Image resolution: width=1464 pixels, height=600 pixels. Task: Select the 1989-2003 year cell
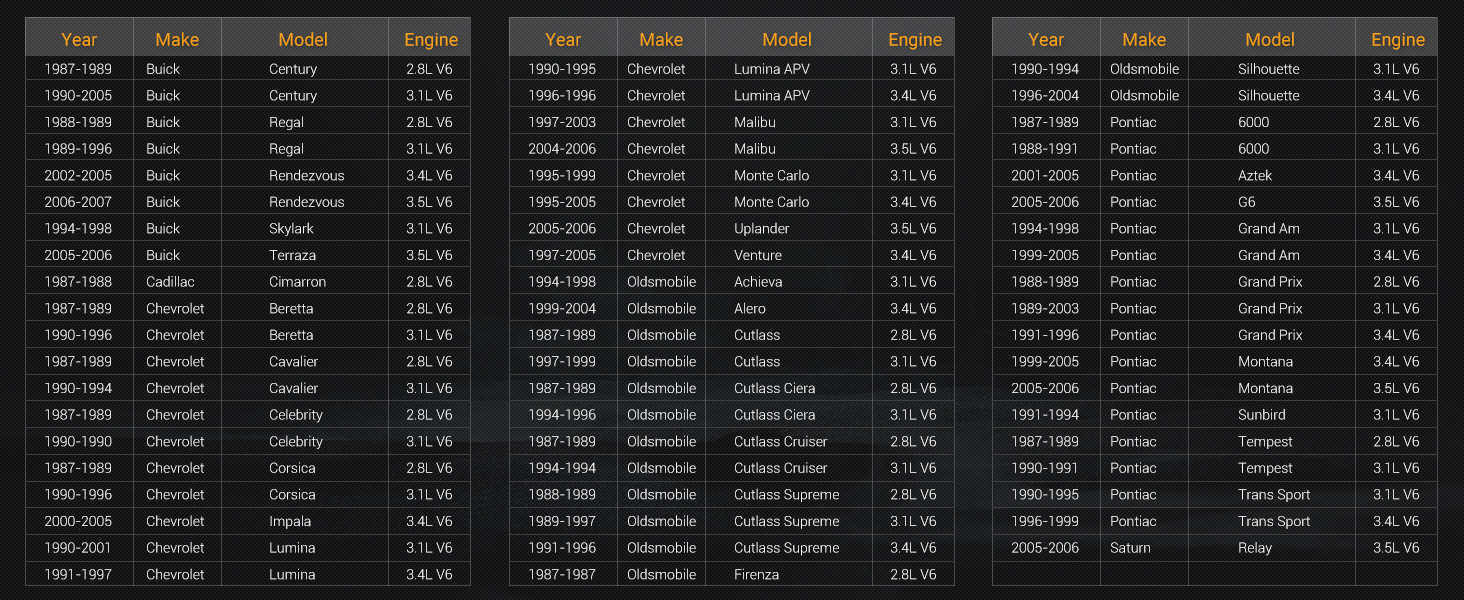click(x=1046, y=308)
